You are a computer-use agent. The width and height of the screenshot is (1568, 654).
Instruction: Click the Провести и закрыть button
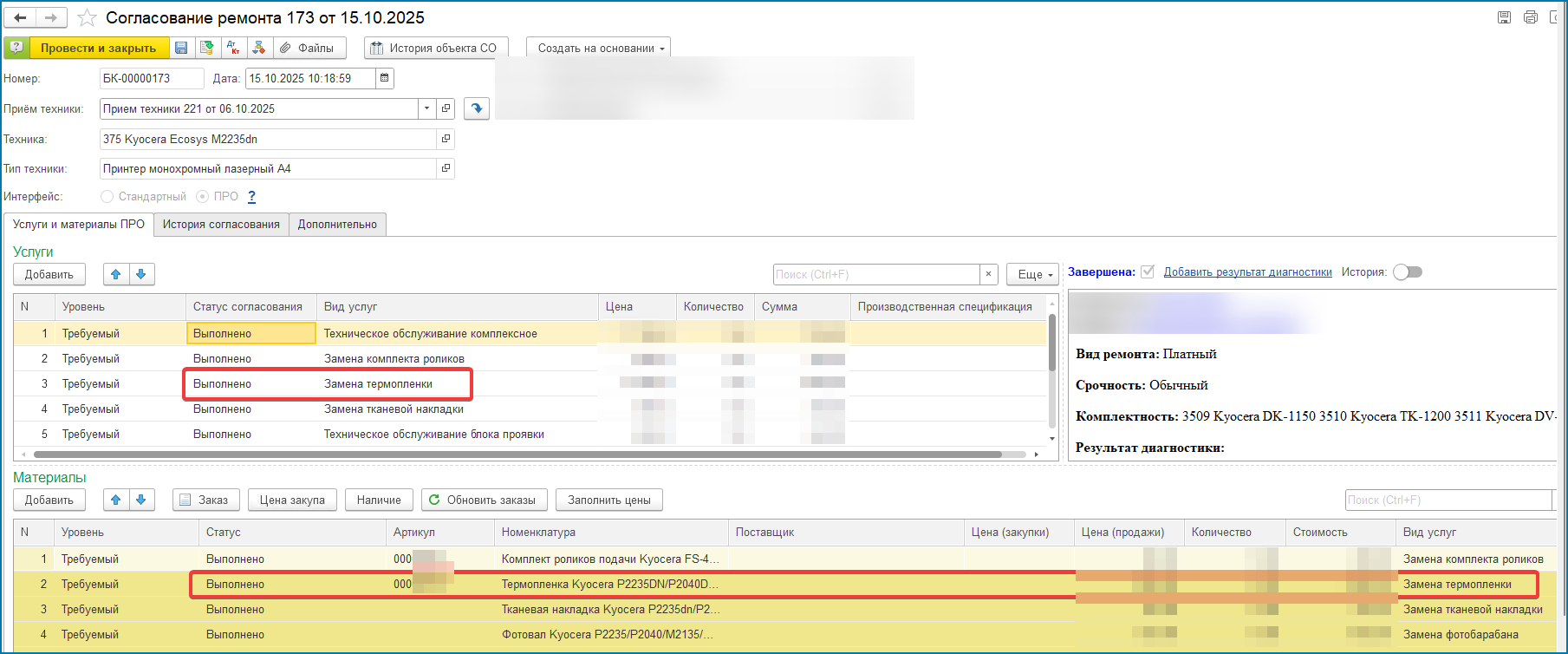[98, 48]
